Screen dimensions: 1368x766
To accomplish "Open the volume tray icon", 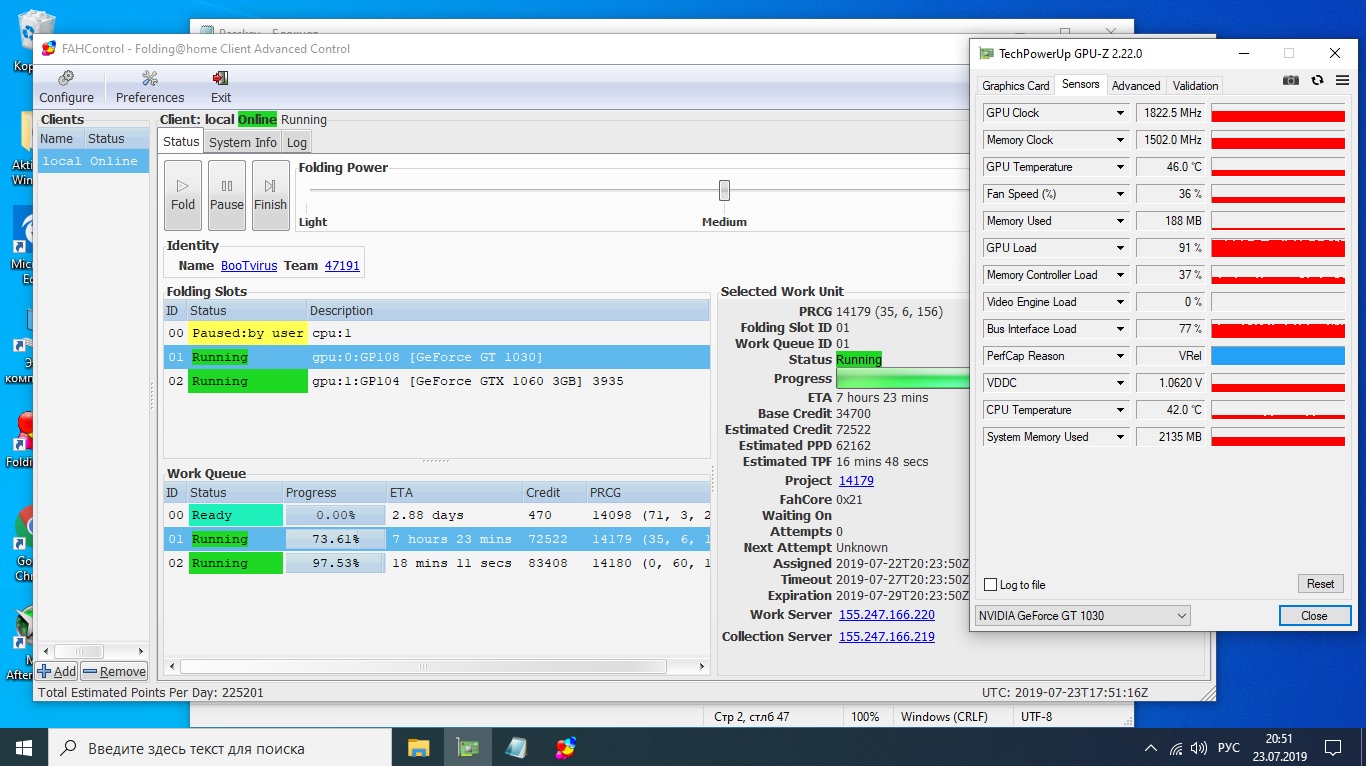I will pos(1199,748).
